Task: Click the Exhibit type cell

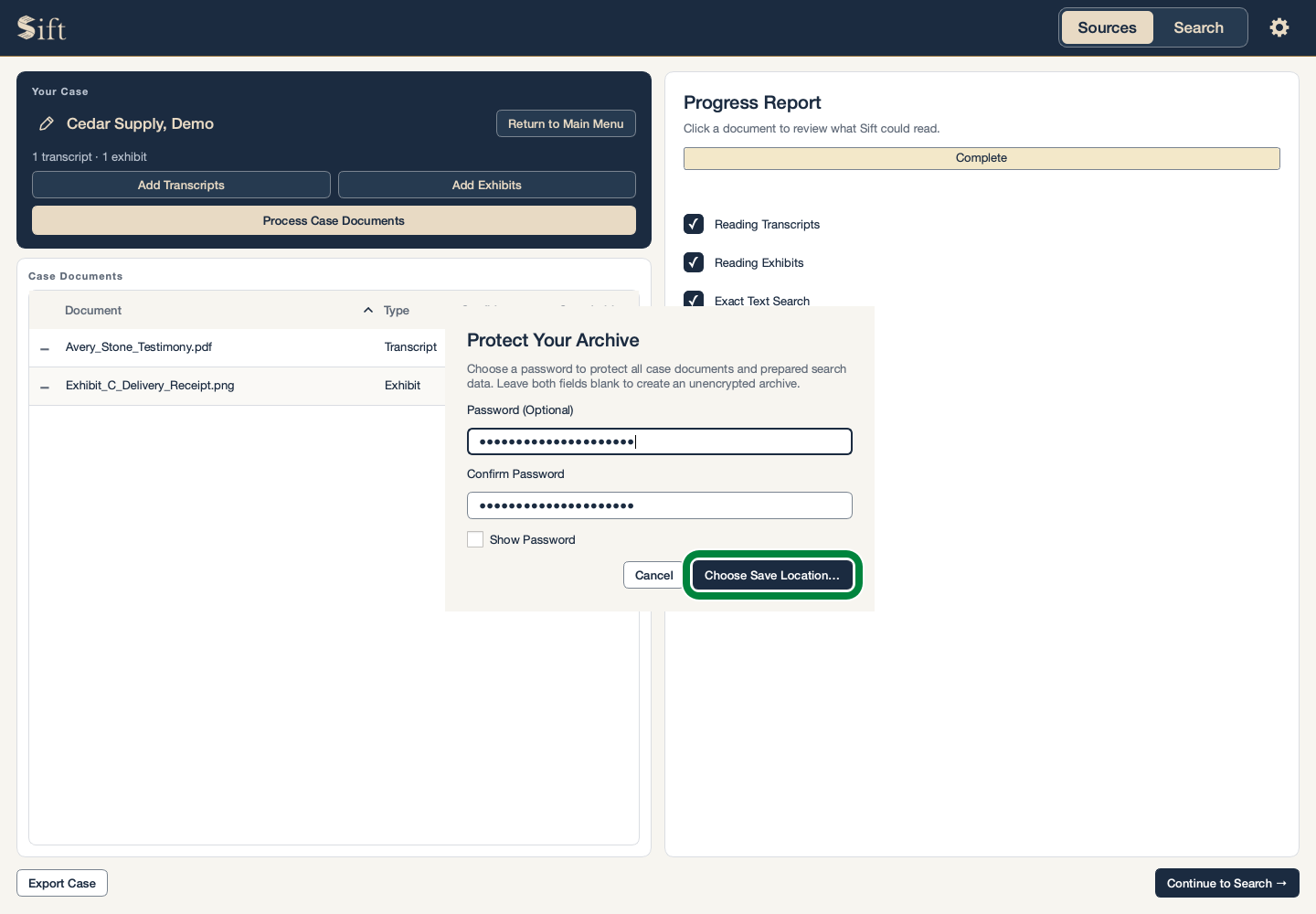Action: pos(402,386)
